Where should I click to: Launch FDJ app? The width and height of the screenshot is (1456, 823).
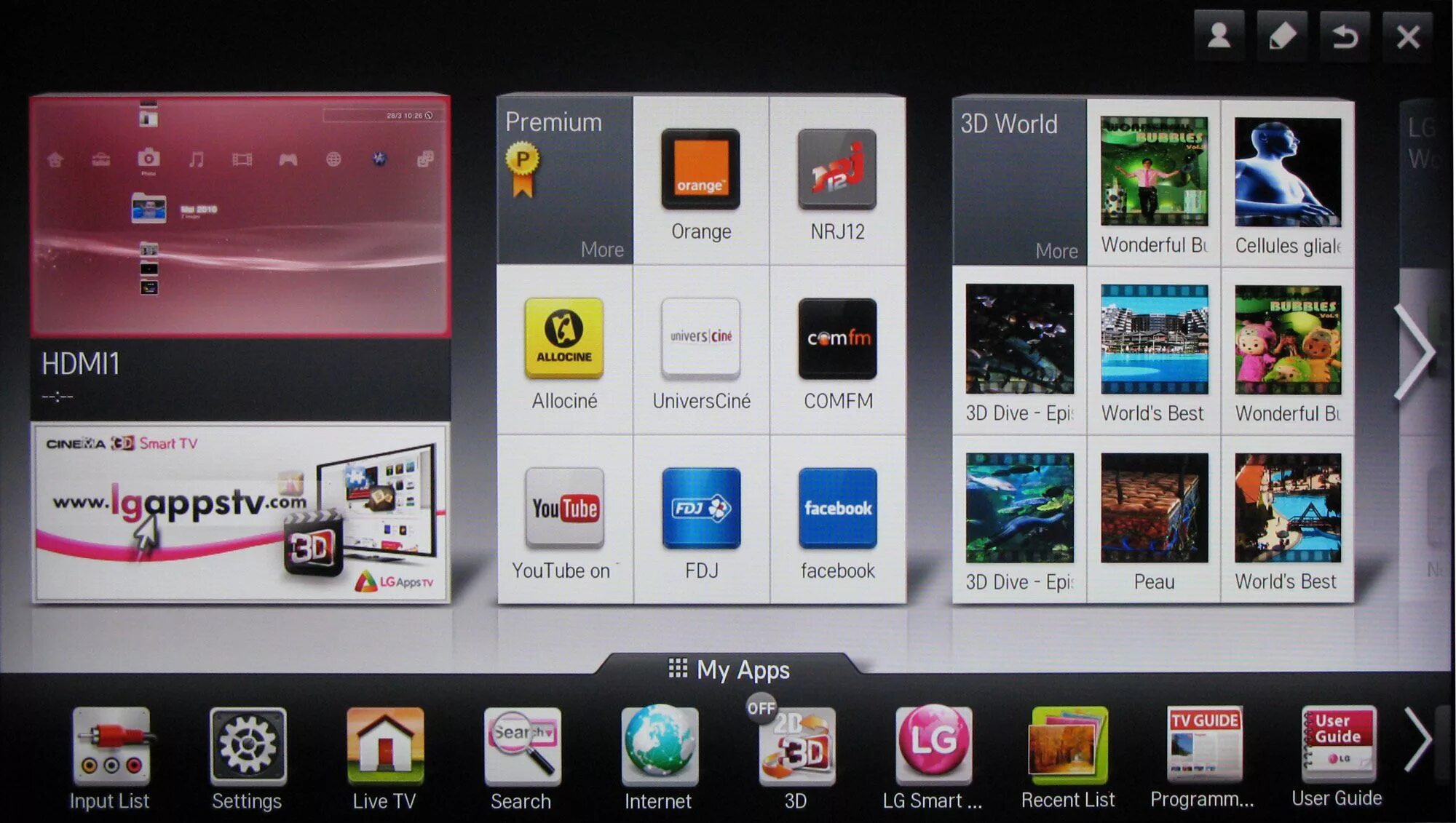point(700,510)
